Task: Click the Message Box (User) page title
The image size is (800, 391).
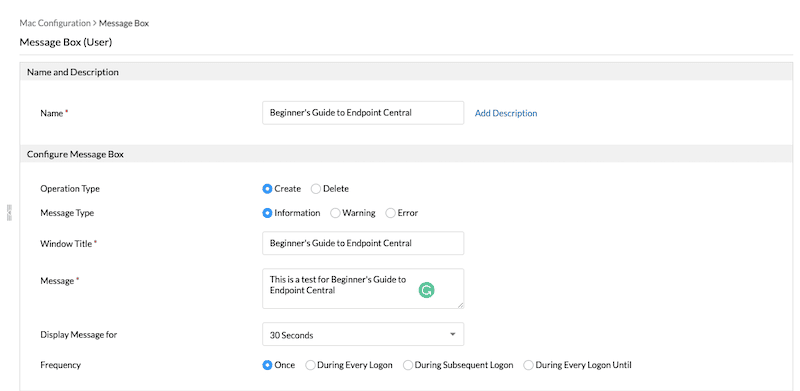Action: tap(66, 42)
